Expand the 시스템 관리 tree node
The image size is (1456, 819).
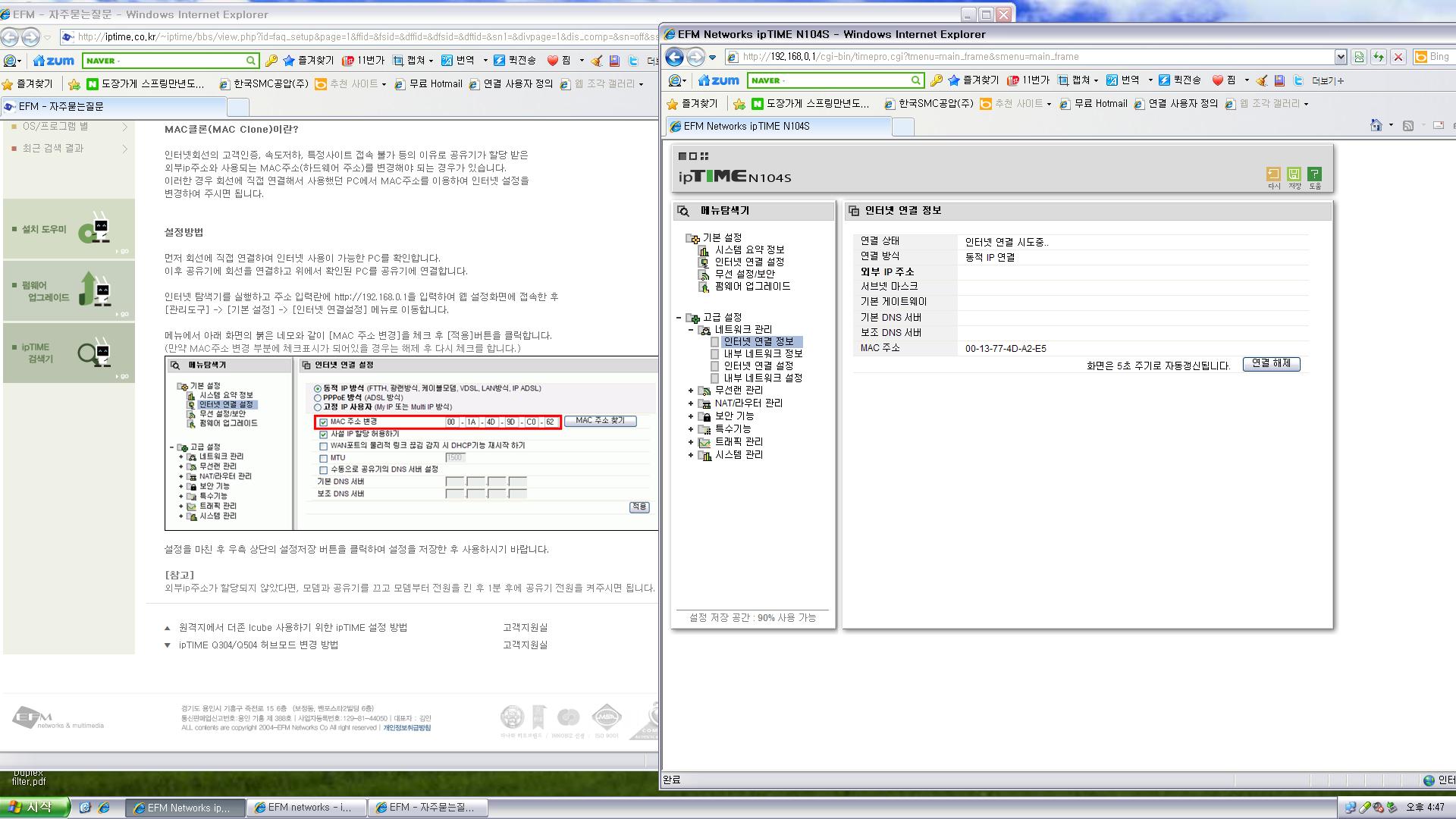691,455
